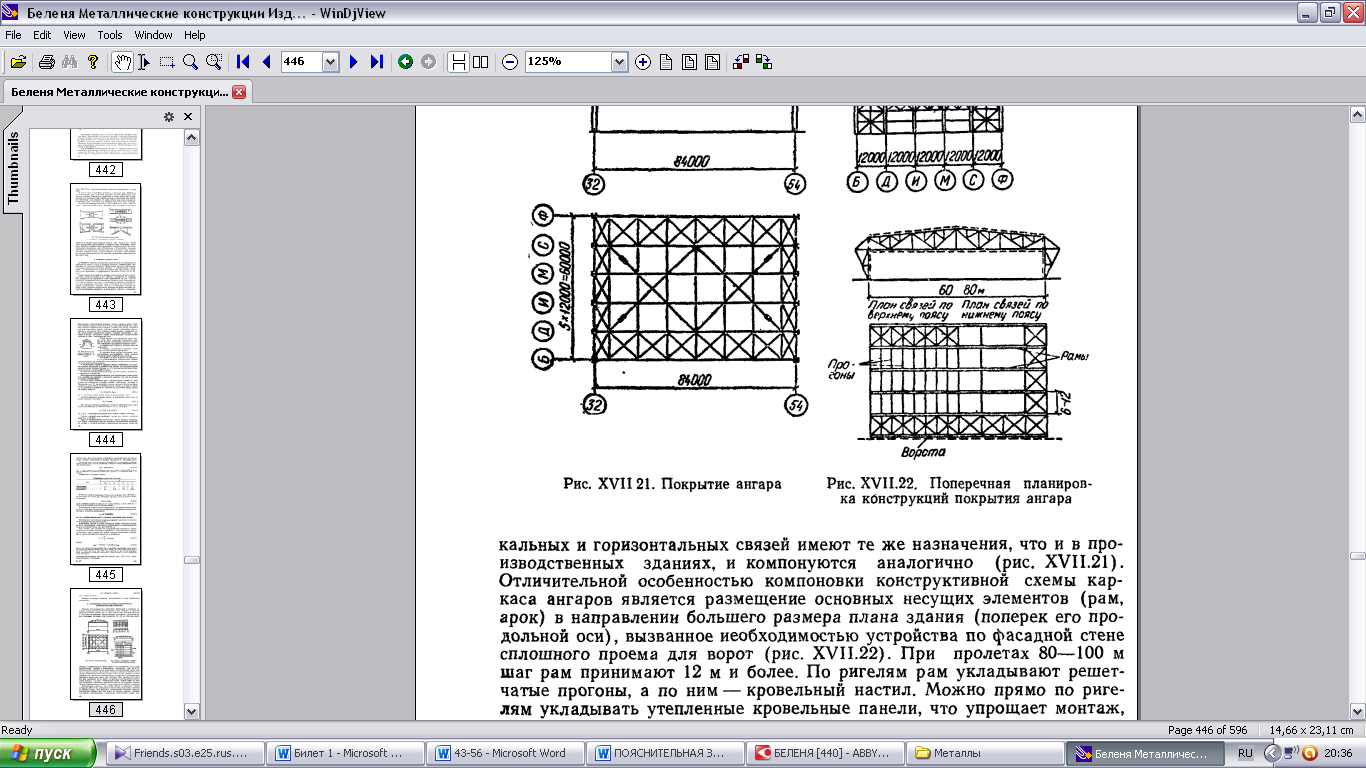This screenshot has width=1366, height=768.
Task: Toggle continuous page layout mode
Action: point(458,62)
